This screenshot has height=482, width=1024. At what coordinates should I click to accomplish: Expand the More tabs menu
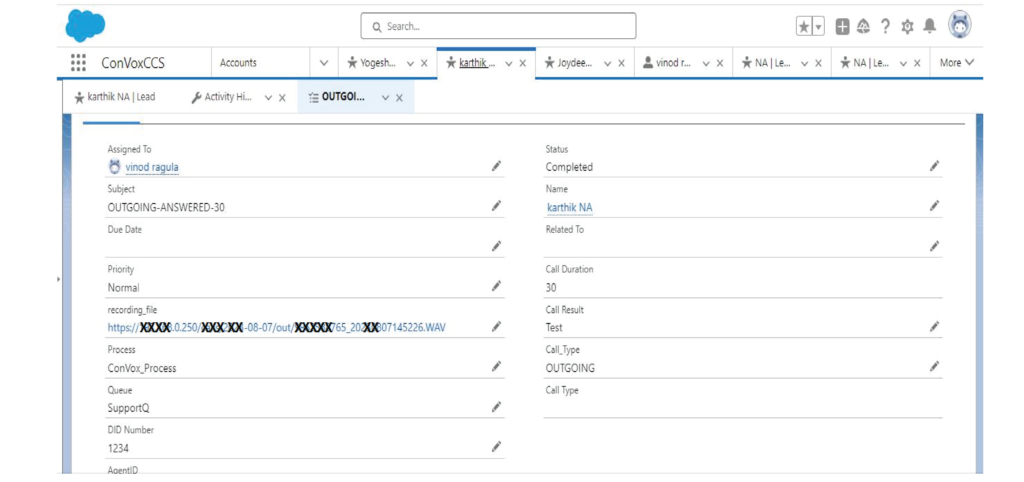957,63
